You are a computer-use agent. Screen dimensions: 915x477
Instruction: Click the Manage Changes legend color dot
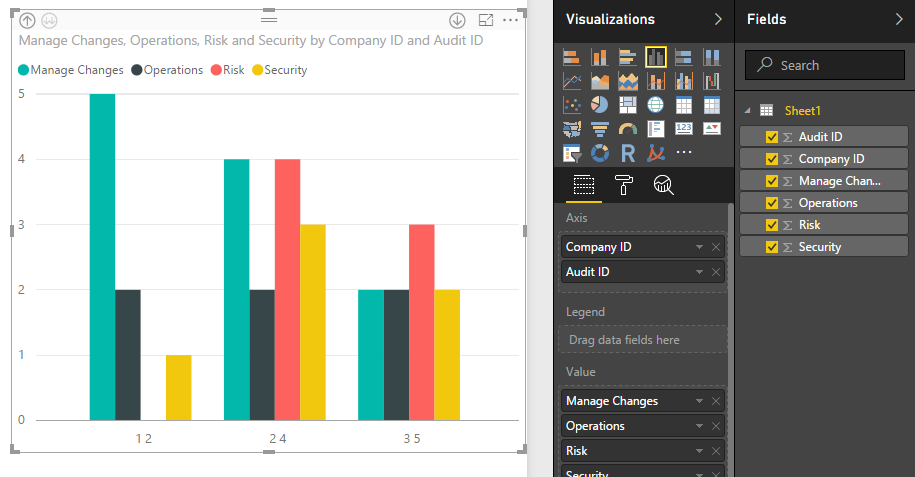coord(23,70)
